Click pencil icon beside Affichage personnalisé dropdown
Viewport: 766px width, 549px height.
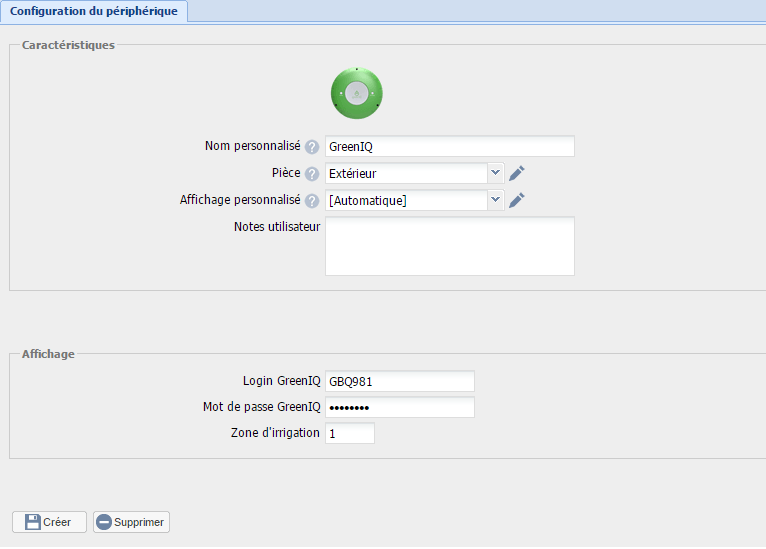[517, 200]
